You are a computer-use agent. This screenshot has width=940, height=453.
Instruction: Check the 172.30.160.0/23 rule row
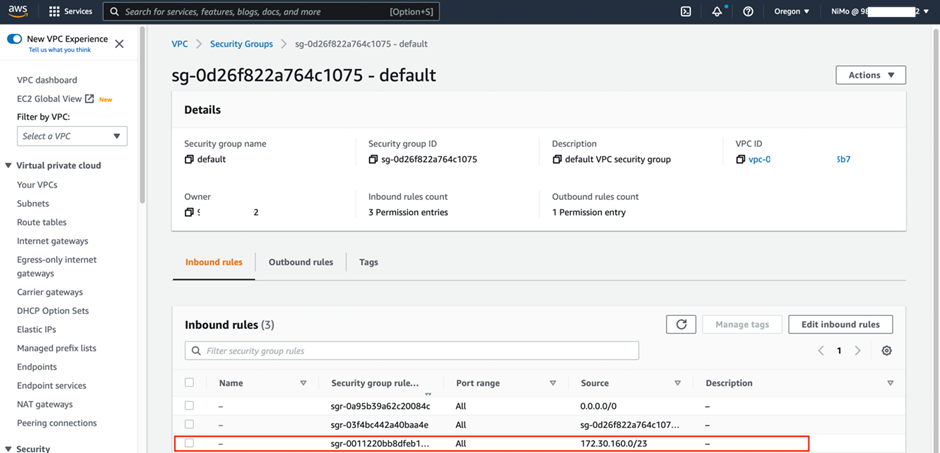click(x=190, y=443)
